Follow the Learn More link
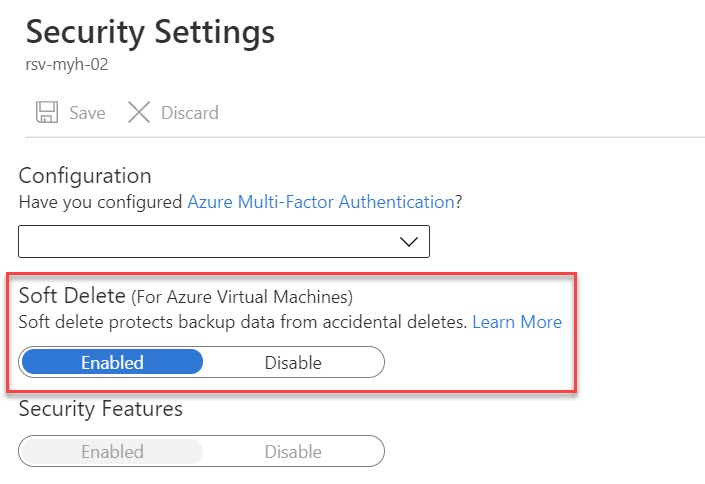The width and height of the screenshot is (705, 484). pyautogui.click(x=516, y=322)
